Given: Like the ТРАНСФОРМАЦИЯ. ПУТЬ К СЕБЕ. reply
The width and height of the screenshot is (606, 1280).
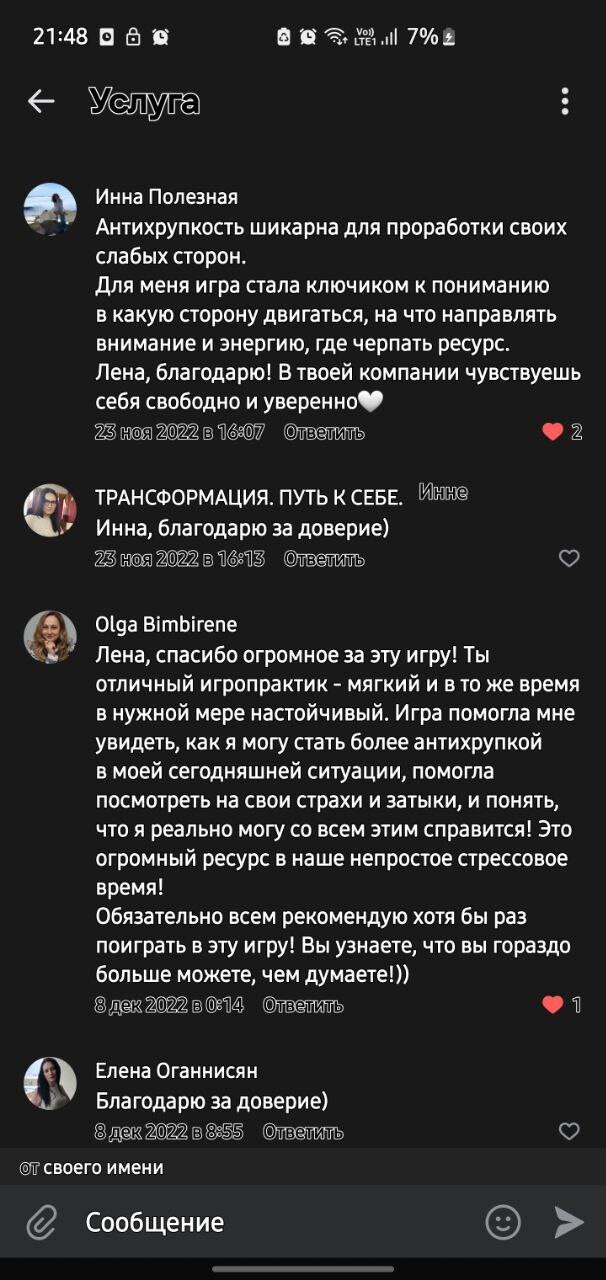Looking at the screenshot, I should [x=569, y=558].
